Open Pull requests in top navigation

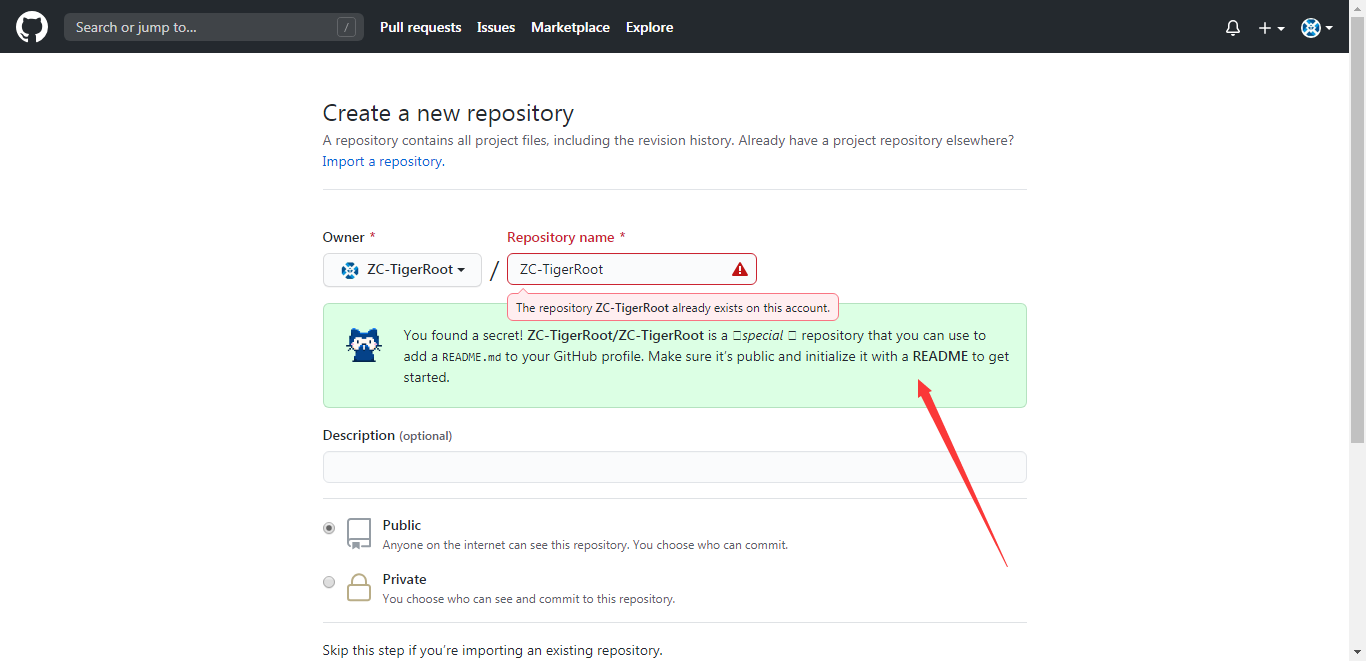(x=420, y=27)
